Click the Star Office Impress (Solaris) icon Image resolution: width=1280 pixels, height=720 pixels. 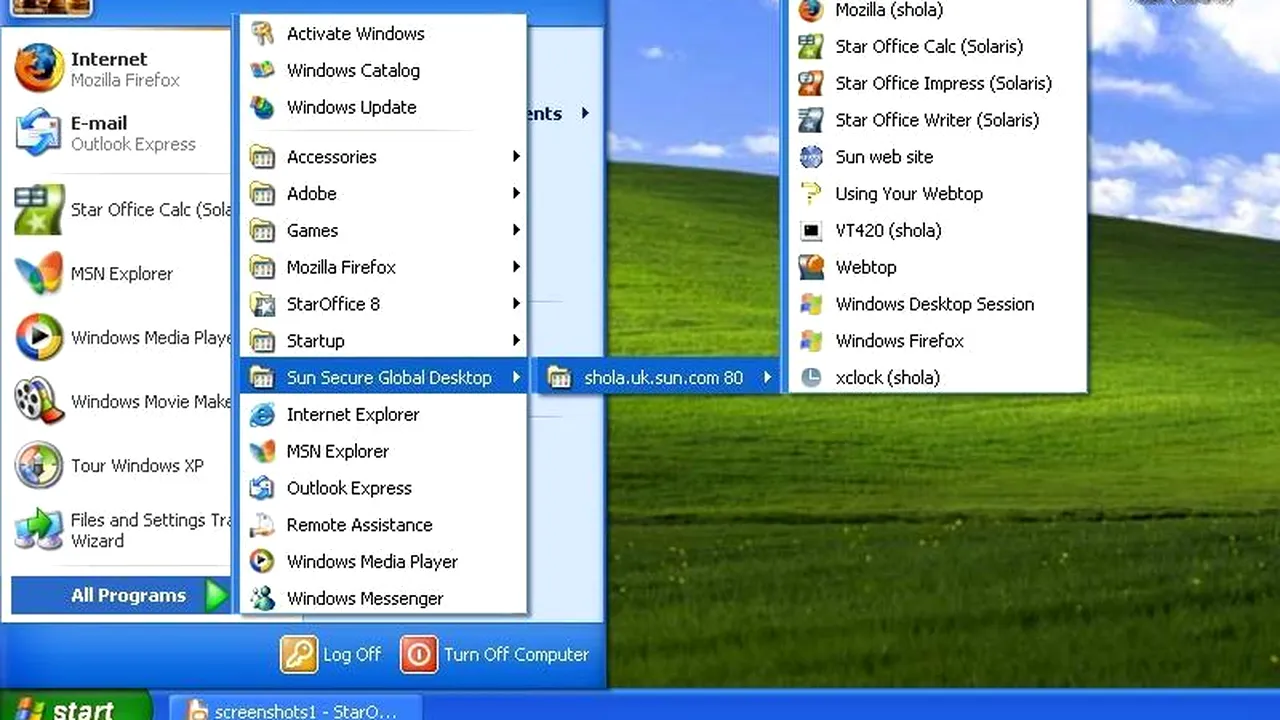click(x=811, y=83)
